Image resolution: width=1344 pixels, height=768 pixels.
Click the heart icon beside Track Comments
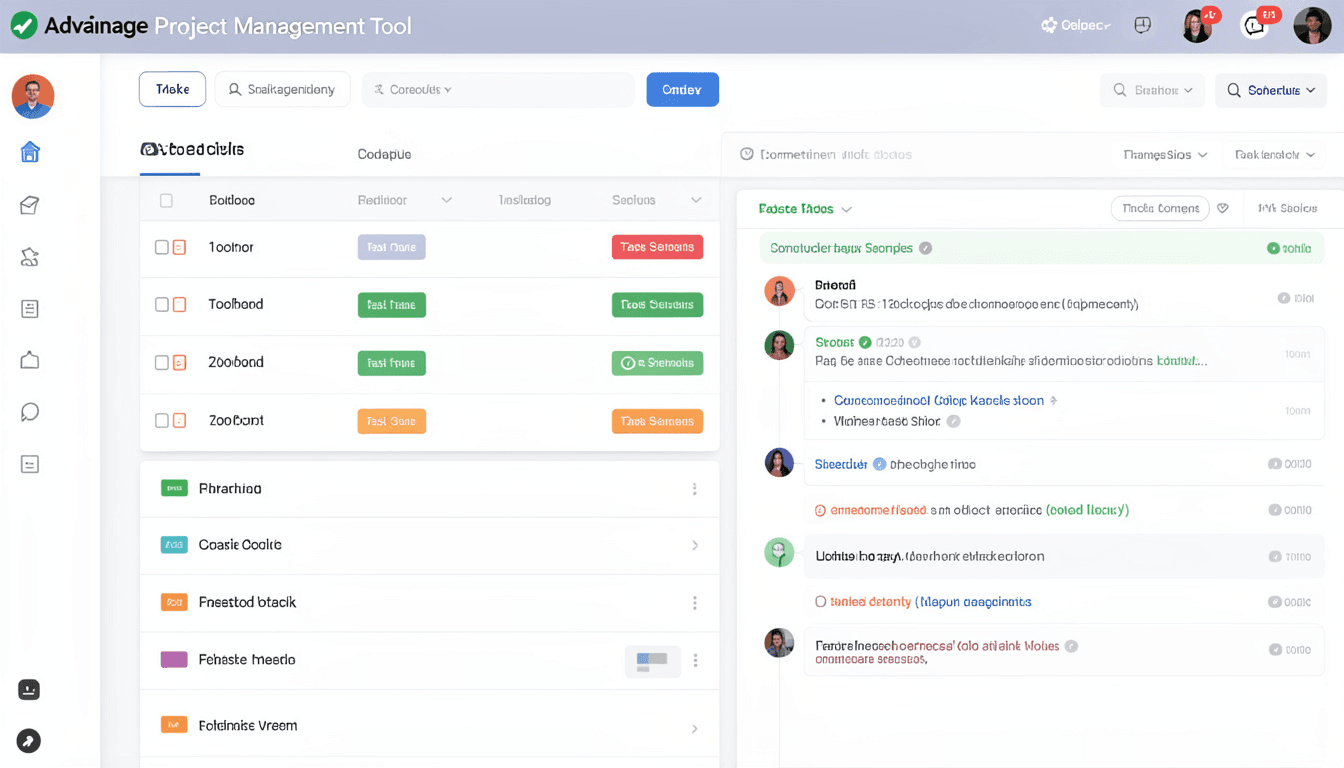[x=1222, y=208]
